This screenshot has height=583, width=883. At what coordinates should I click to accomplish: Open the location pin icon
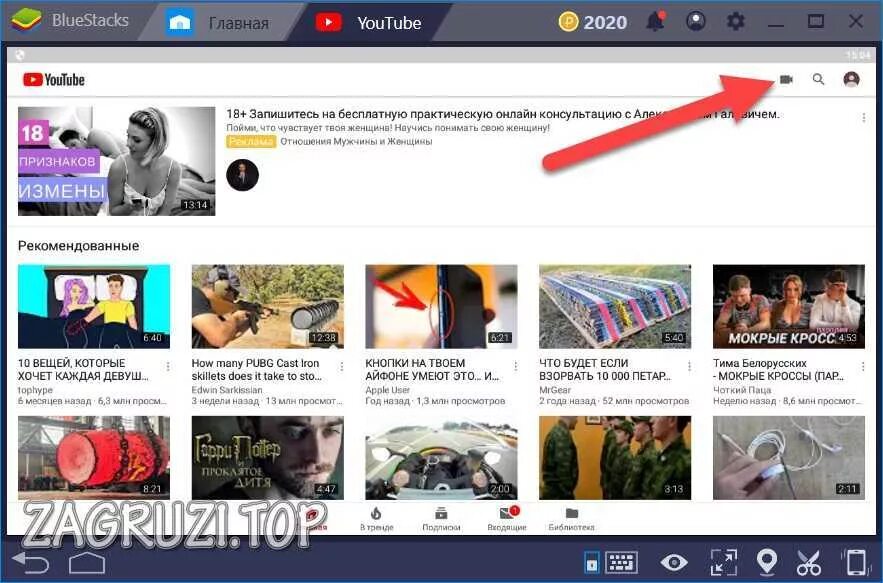click(x=767, y=562)
